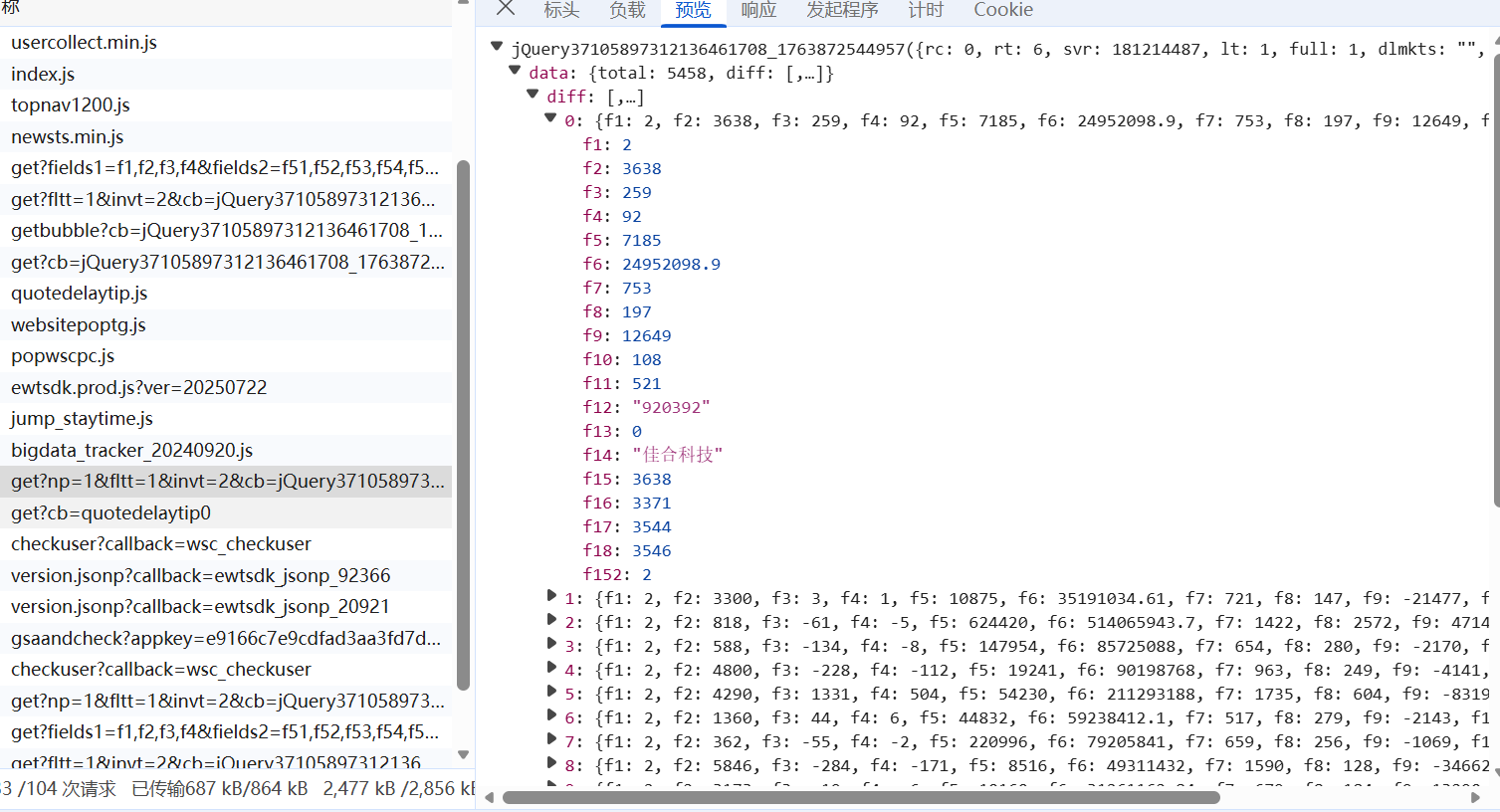Select popwscpc.js request
1500x812 pixels.
coord(226,356)
